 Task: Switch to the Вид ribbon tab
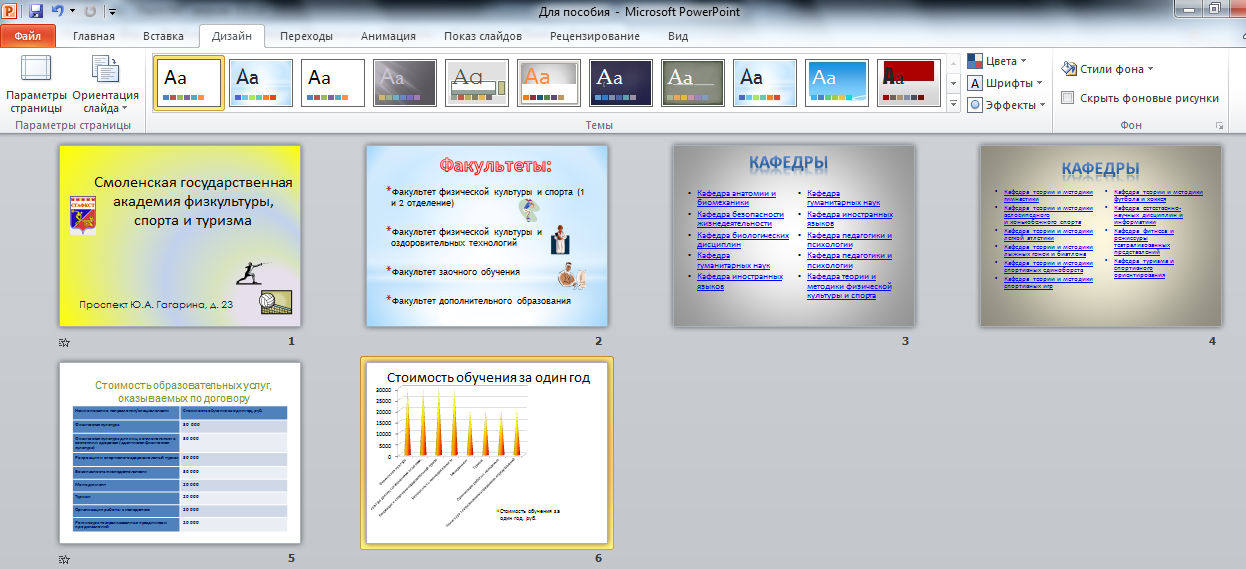click(x=678, y=36)
